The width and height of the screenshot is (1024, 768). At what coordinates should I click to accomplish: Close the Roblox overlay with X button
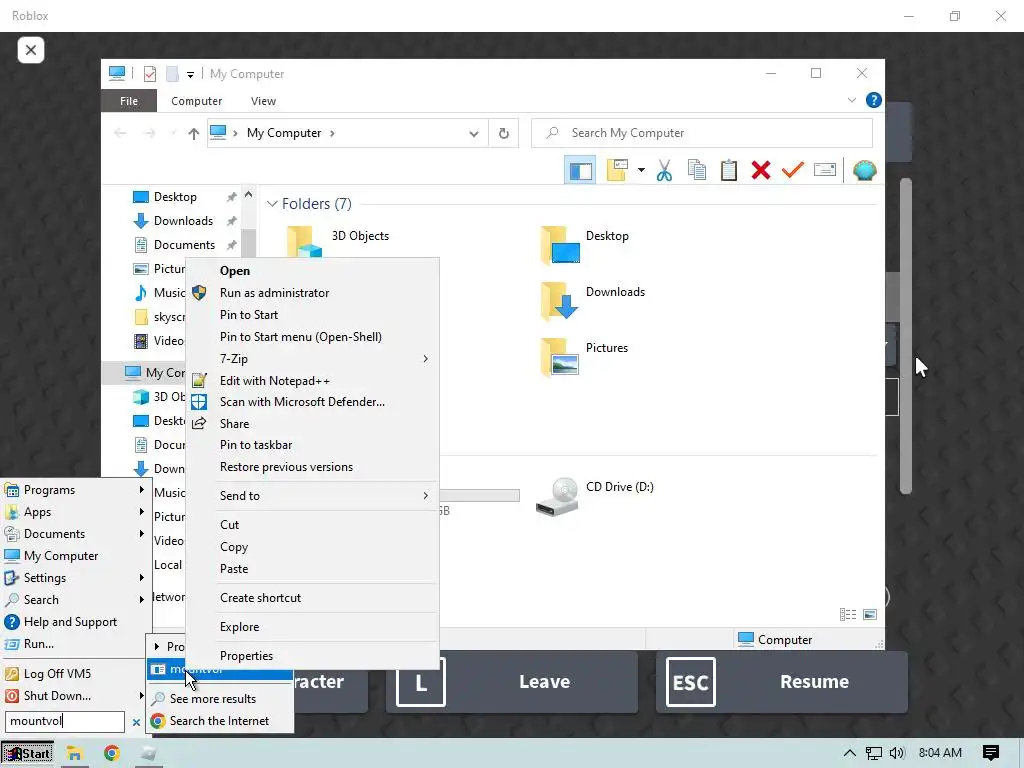click(31, 50)
